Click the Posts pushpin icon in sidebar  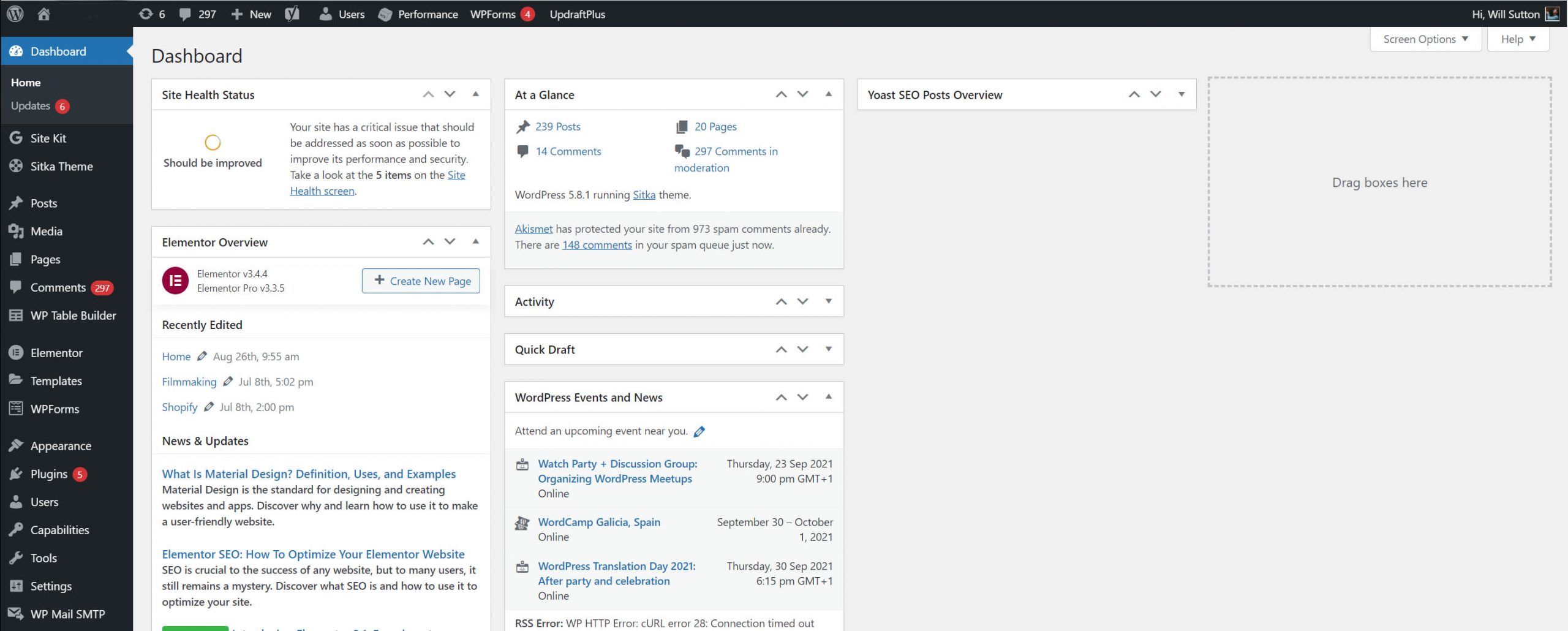(16, 203)
